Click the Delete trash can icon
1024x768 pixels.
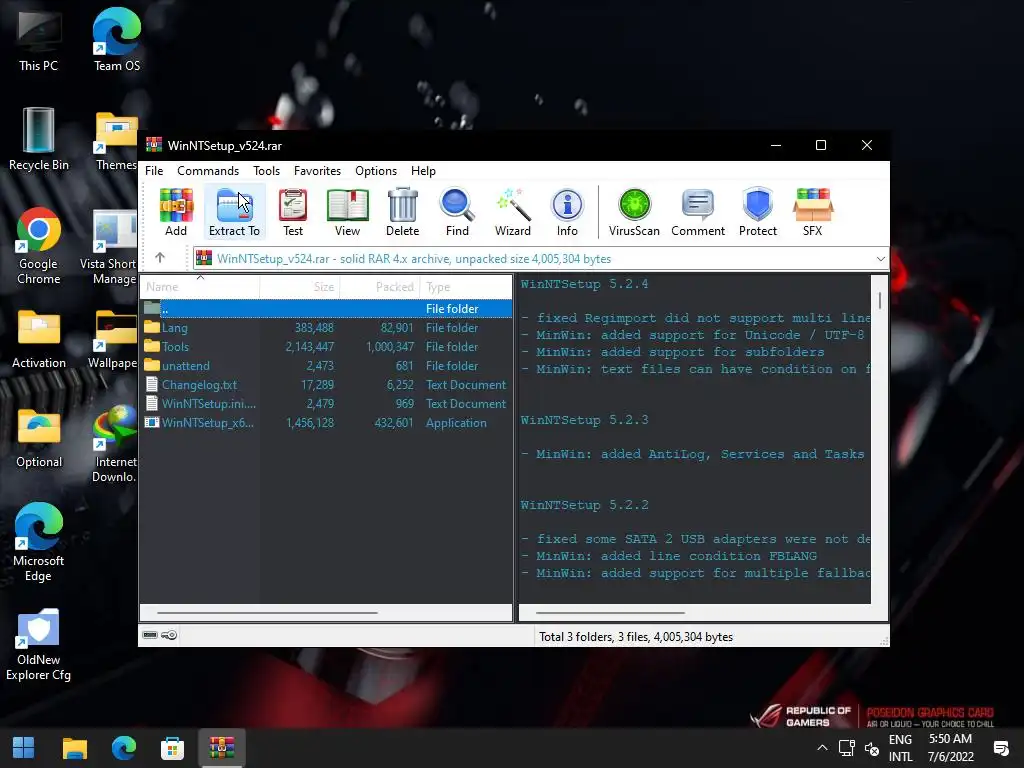pyautogui.click(x=402, y=212)
